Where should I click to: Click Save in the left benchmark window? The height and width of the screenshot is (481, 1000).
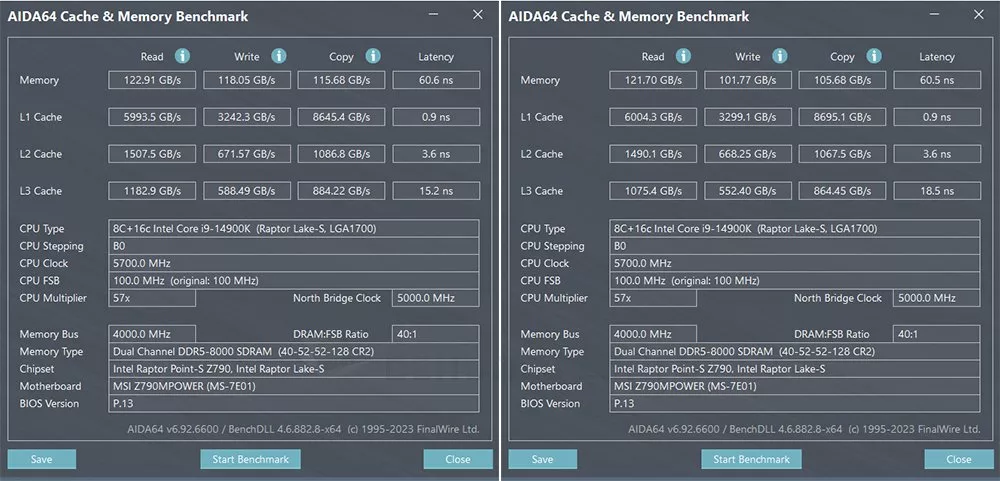pos(41,459)
